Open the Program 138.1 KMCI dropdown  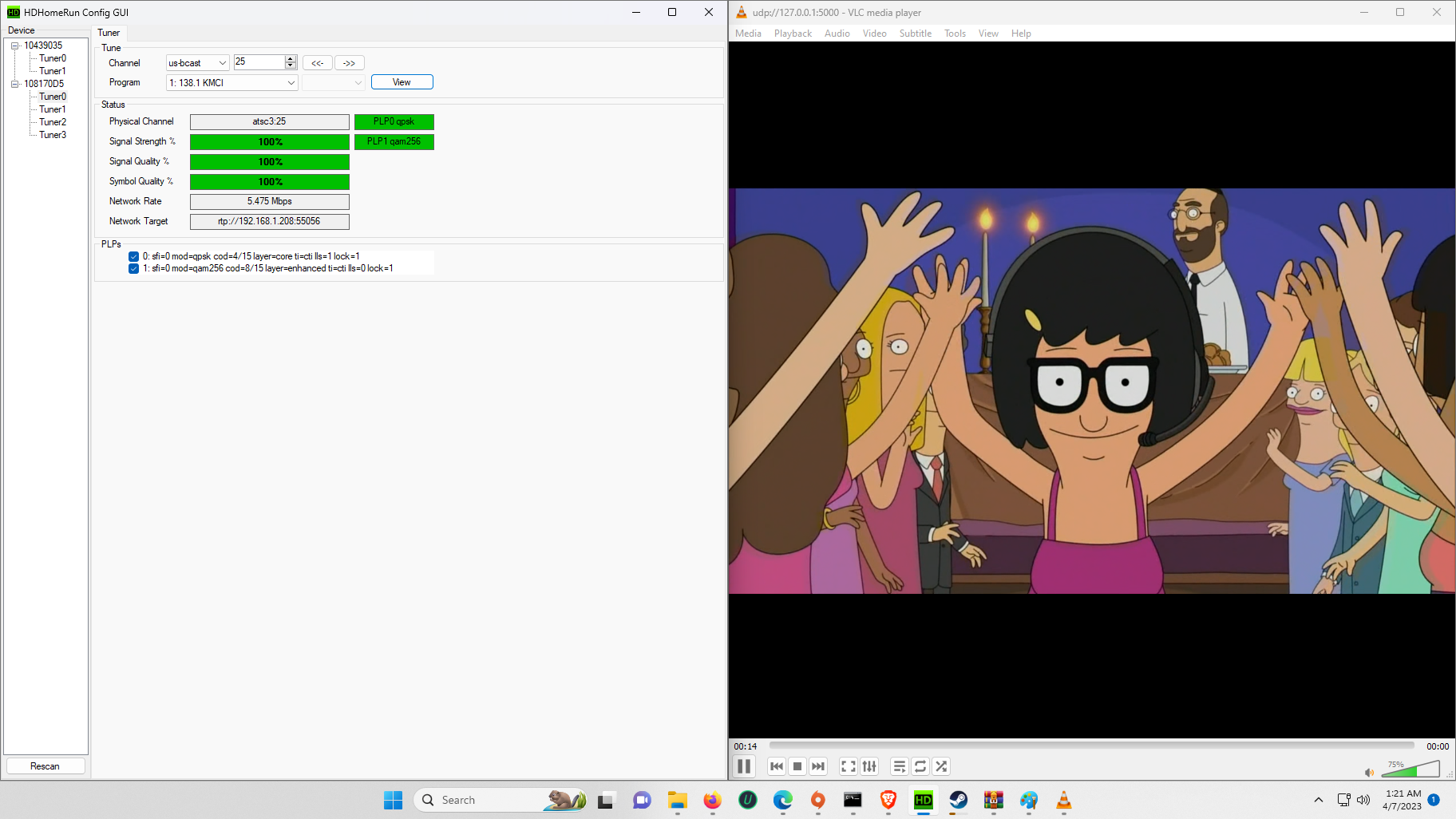tap(231, 82)
